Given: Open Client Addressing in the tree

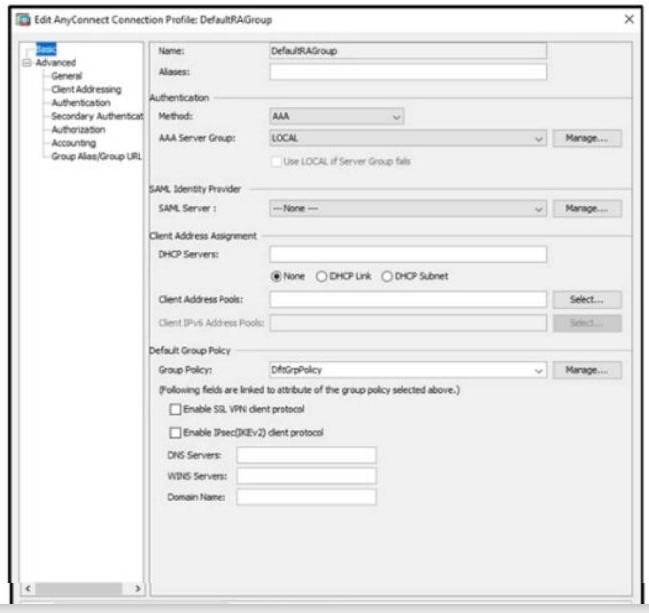Looking at the screenshot, I should click(85, 89).
